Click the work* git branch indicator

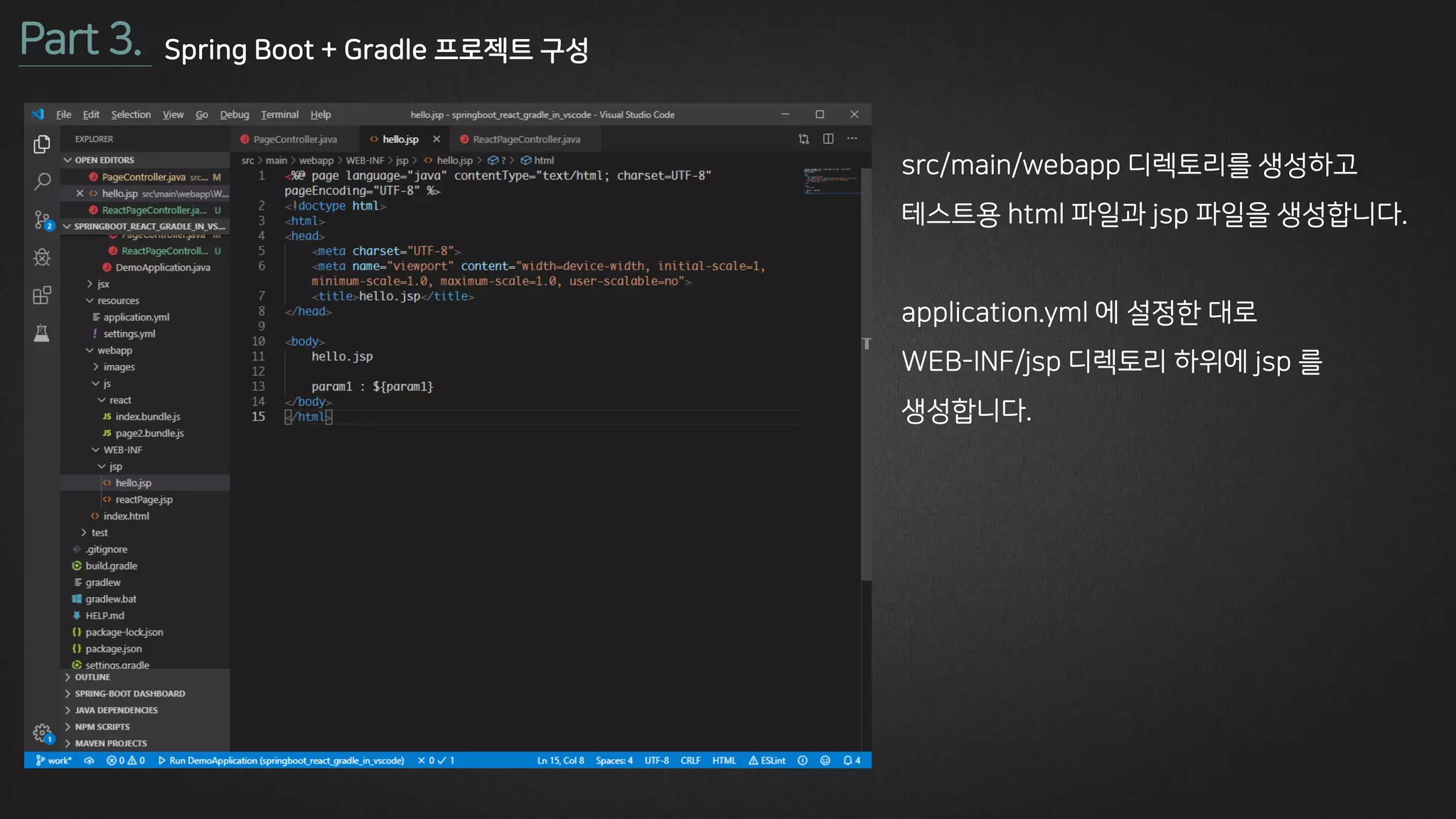click(x=54, y=761)
